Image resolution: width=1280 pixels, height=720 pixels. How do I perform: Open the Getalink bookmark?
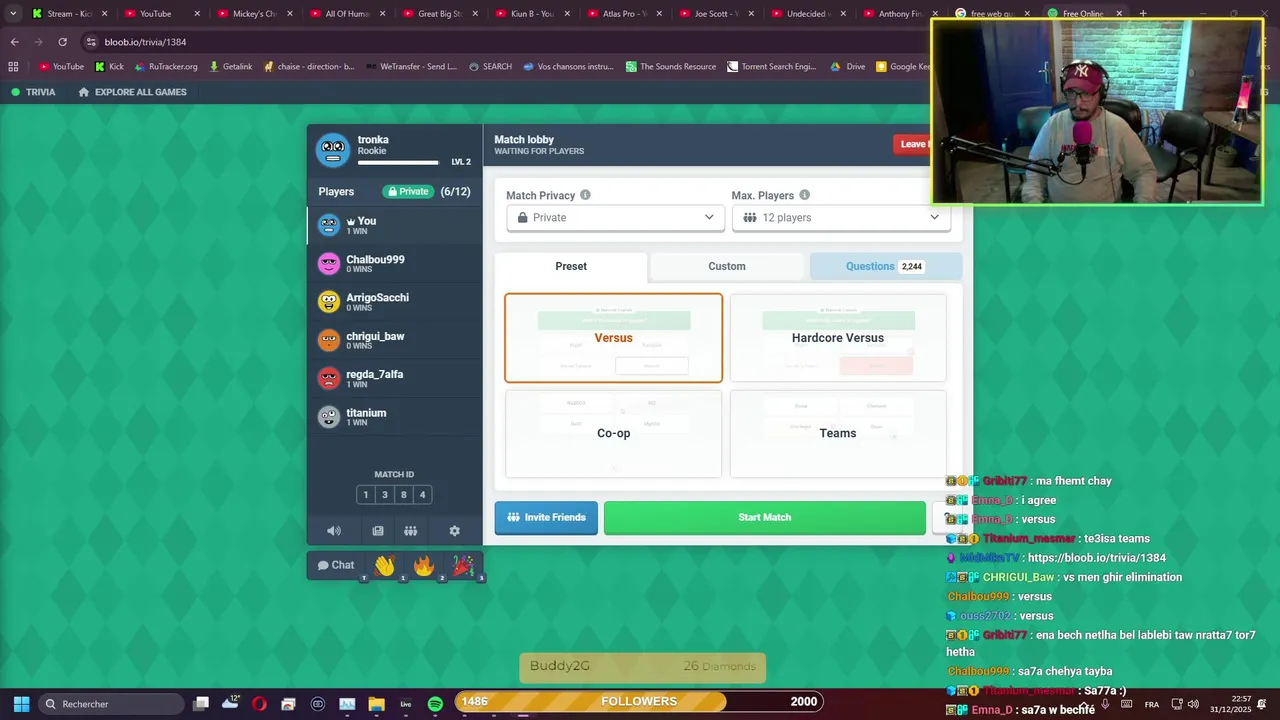point(230,67)
